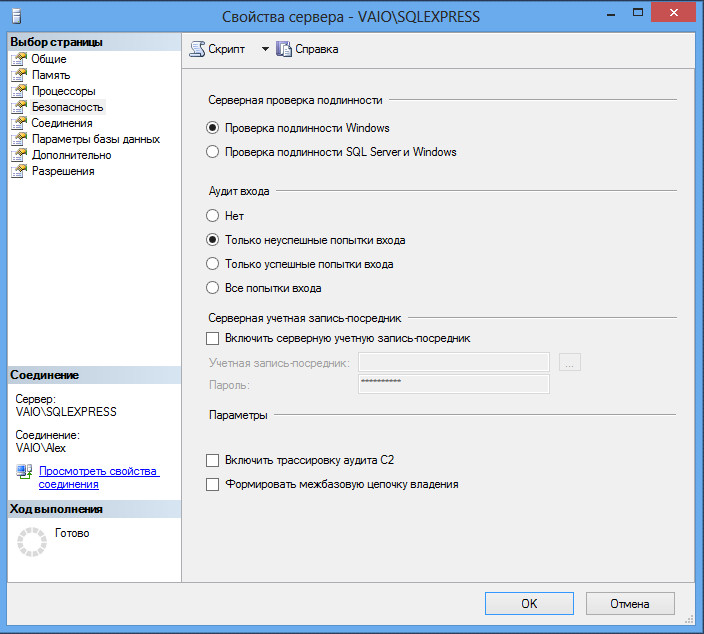The width and height of the screenshot is (704, 634).
Task: Open the Разрешения page
Action: [x=63, y=171]
